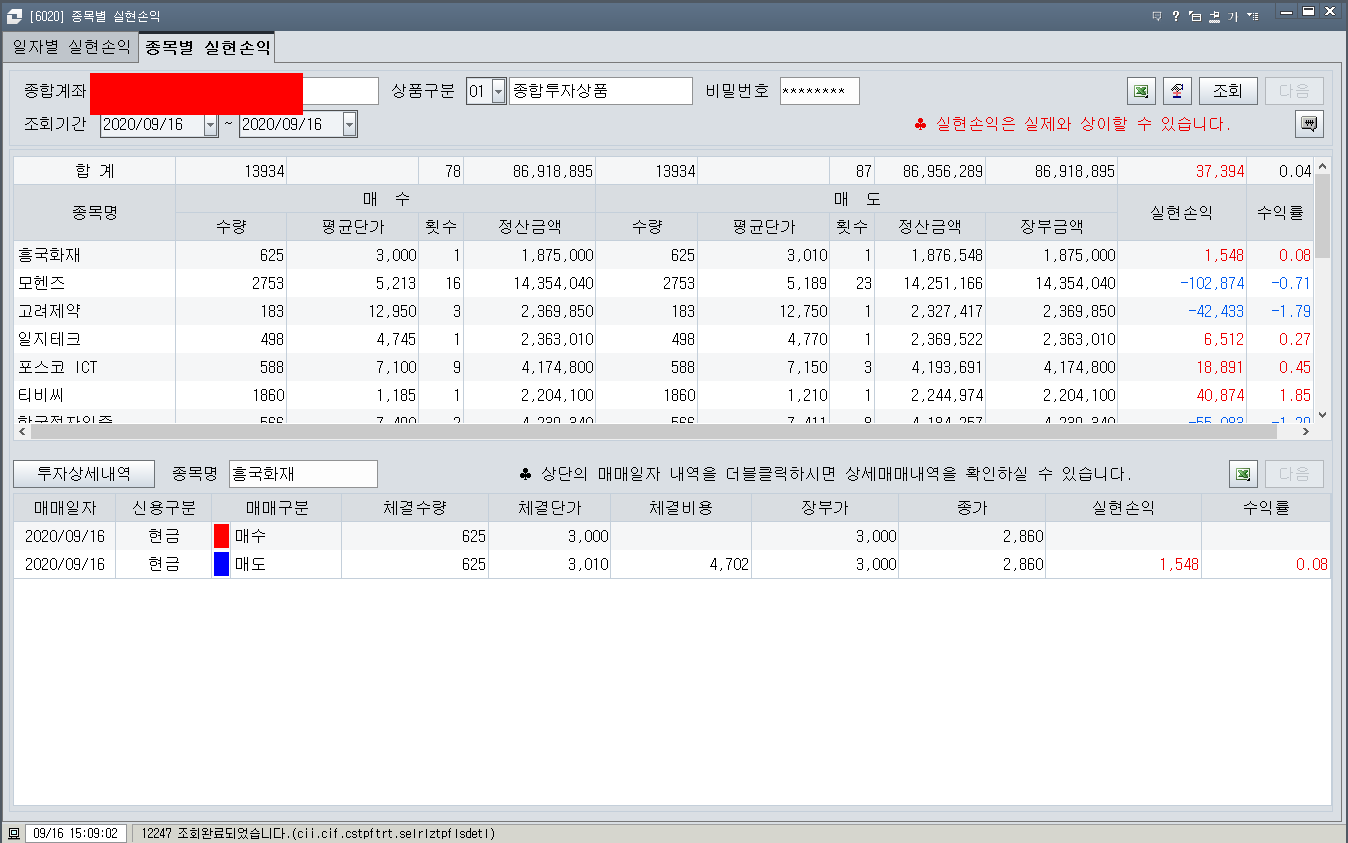Click the 조회 search button
Screen dimensions: 1348x843
pyautogui.click(x=1227, y=91)
